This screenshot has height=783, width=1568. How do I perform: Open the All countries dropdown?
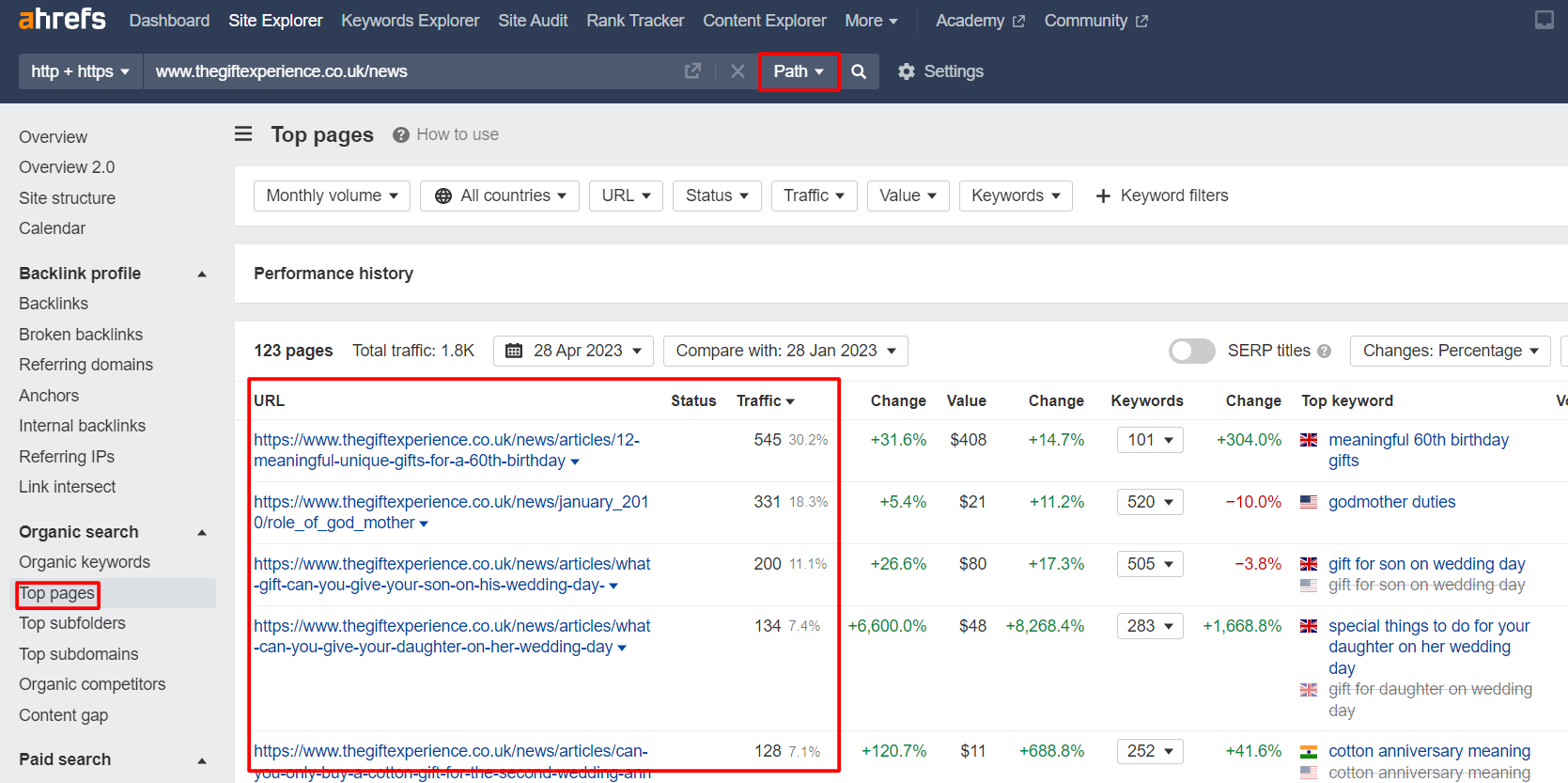(x=500, y=196)
